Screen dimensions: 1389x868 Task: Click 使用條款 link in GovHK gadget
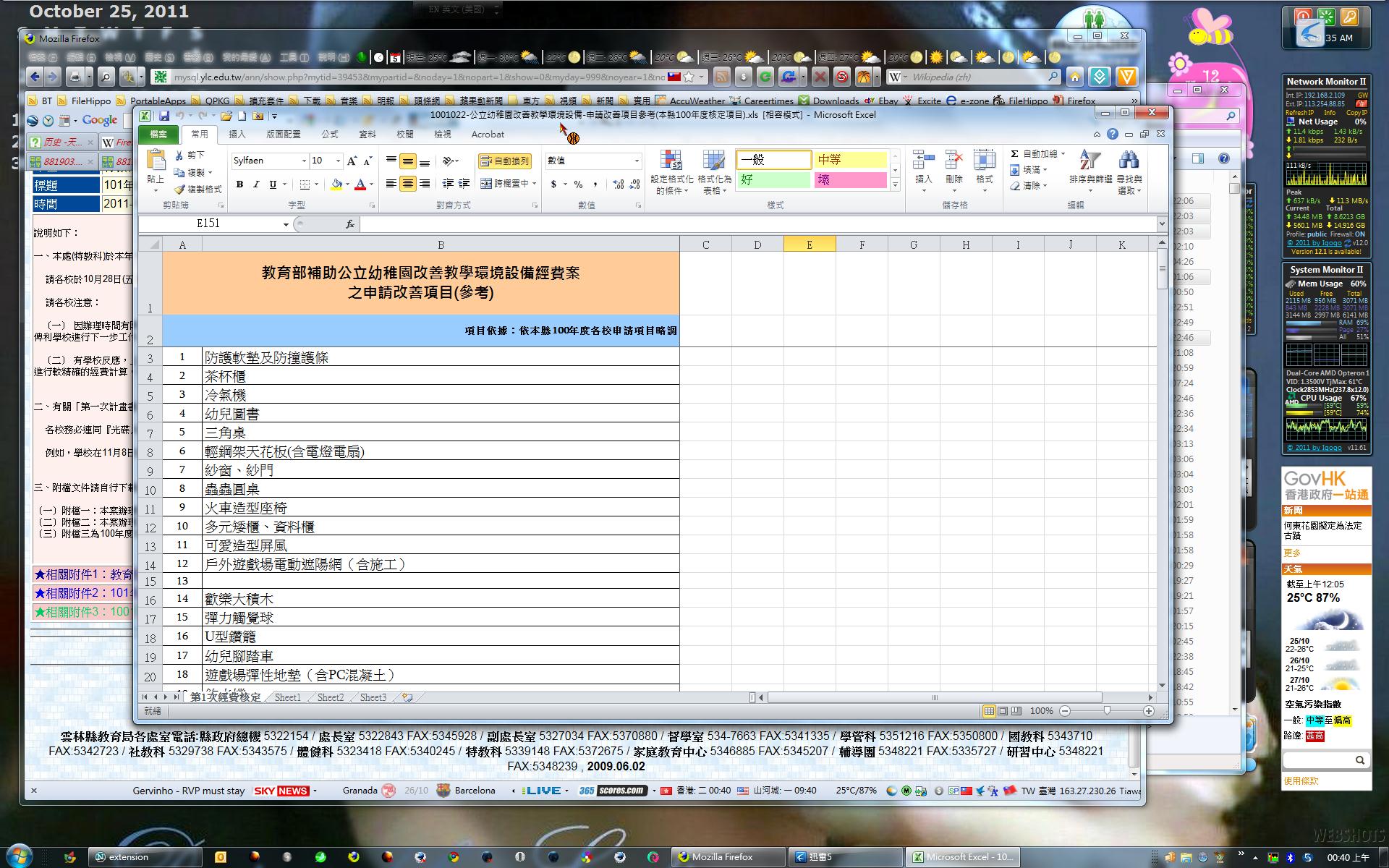(x=1301, y=781)
